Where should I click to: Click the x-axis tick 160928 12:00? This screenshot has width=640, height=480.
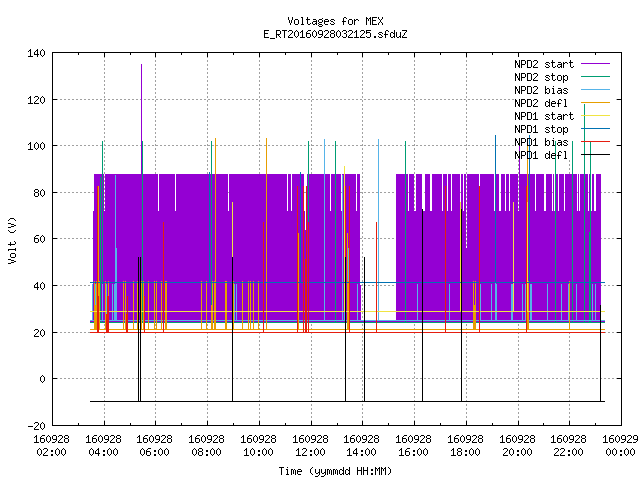(x=310, y=446)
